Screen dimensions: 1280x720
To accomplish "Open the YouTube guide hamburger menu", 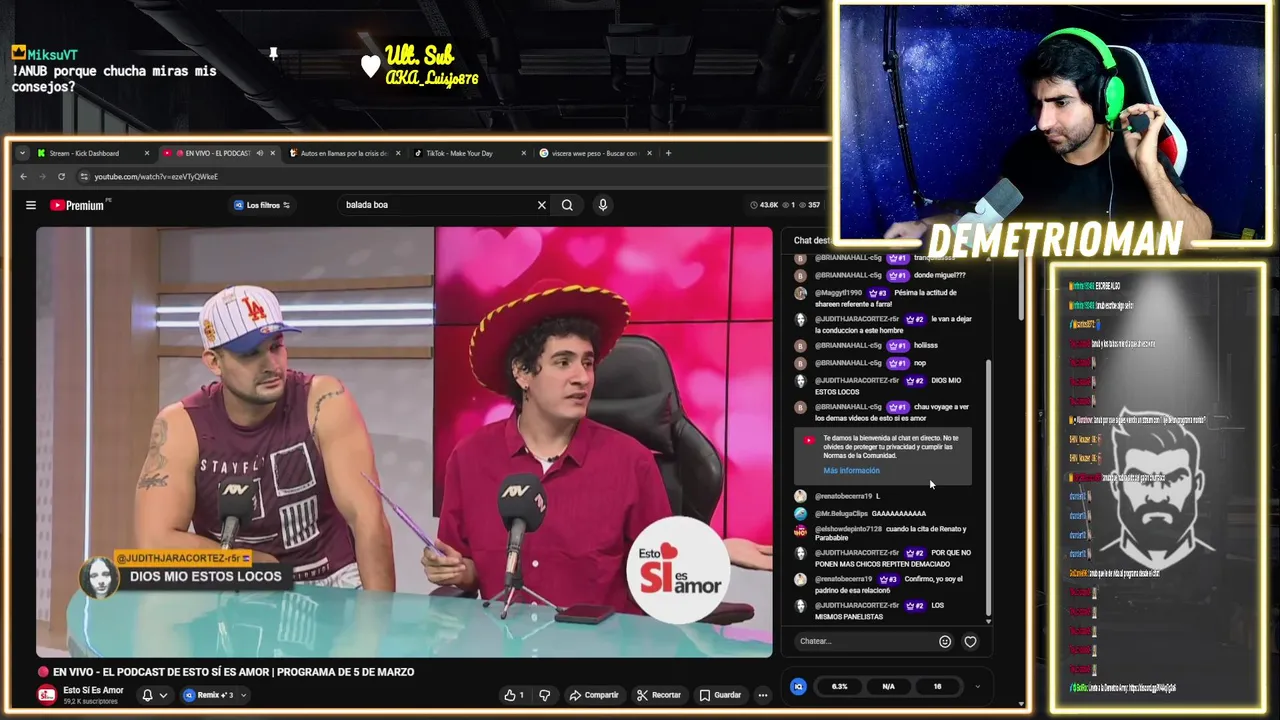I will [31, 205].
